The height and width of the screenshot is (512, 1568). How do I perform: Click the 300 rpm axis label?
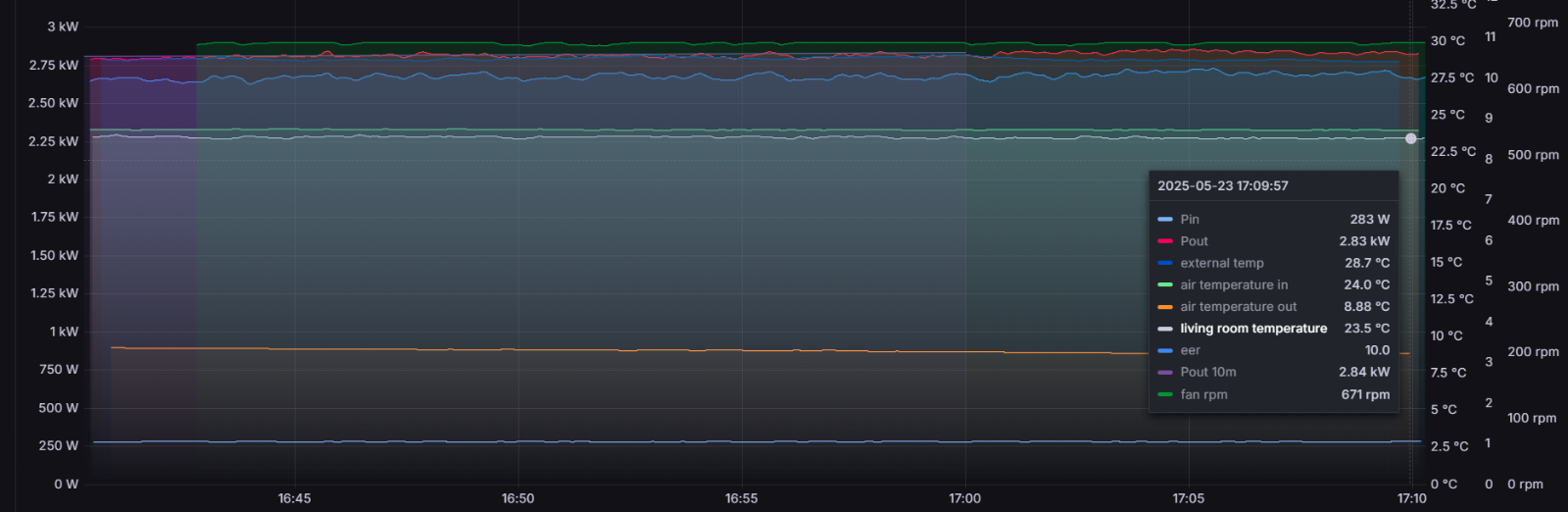tap(1533, 286)
